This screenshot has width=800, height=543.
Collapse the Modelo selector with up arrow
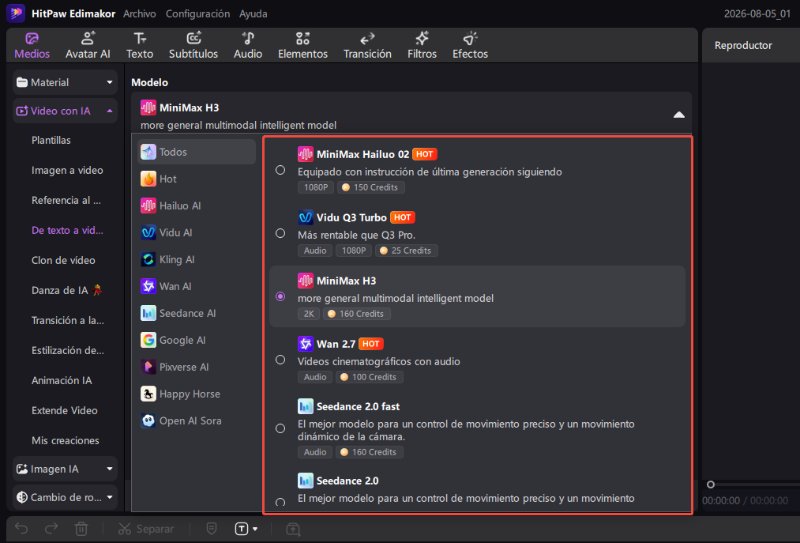(x=679, y=115)
